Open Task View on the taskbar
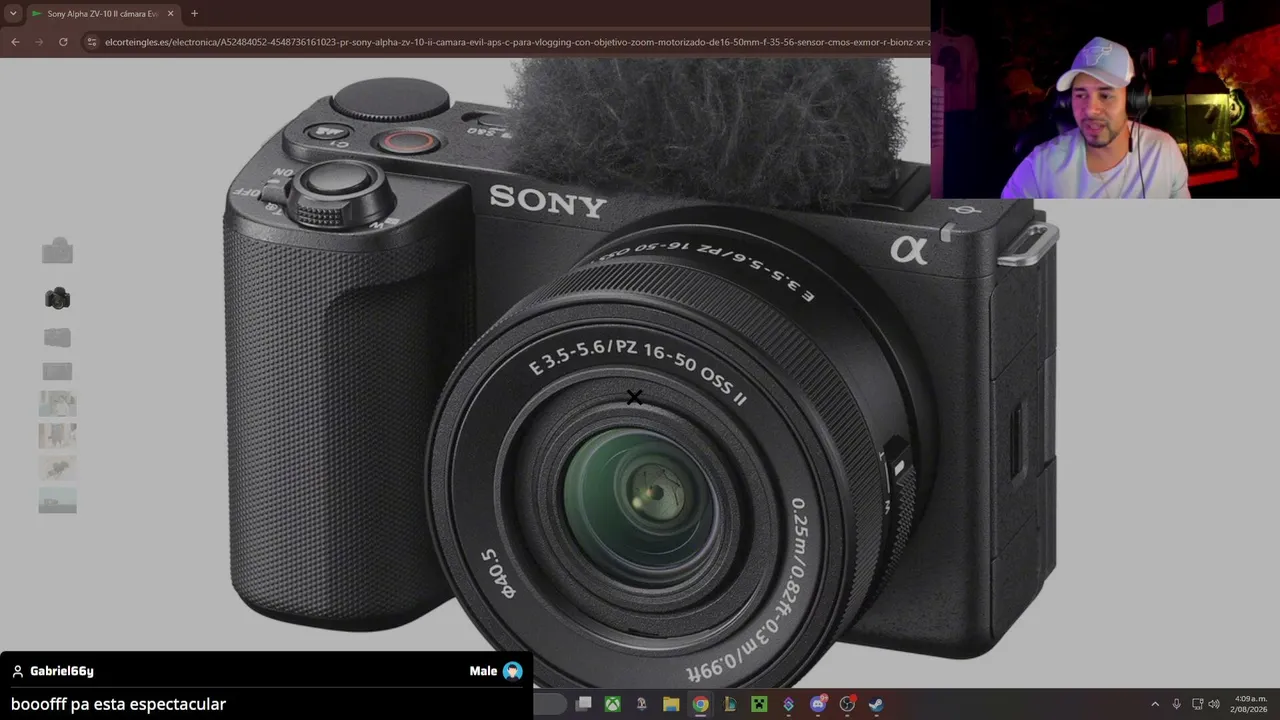 [584, 704]
